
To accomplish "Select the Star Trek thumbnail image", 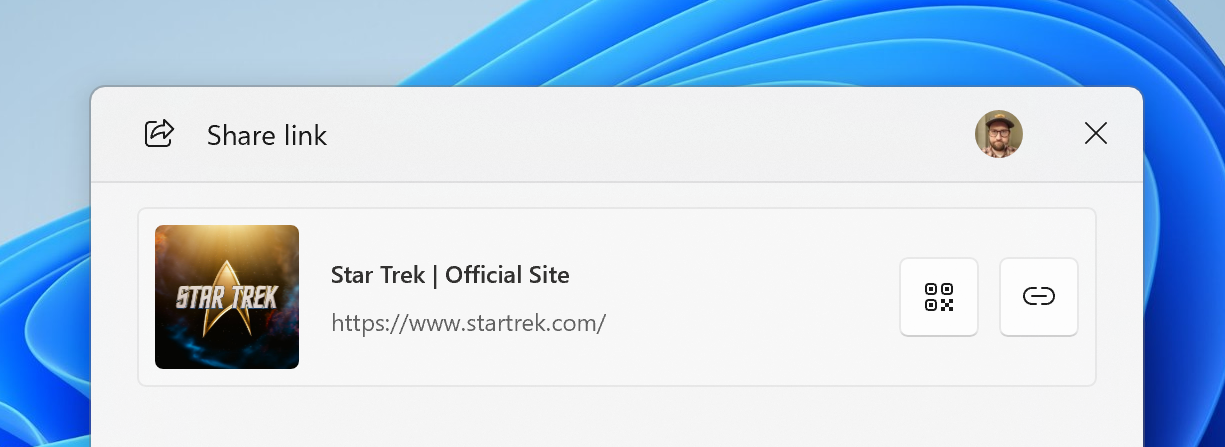I will pyautogui.click(x=227, y=297).
